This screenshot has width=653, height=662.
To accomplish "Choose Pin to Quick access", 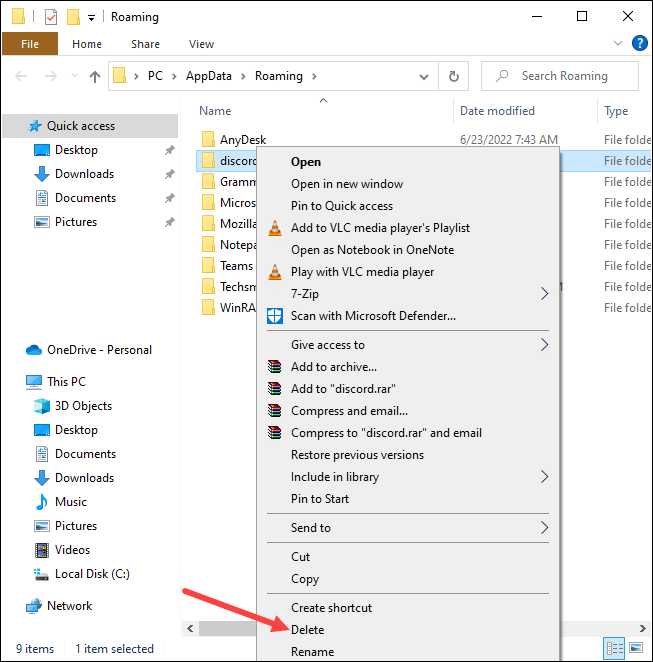I will [342, 206].
